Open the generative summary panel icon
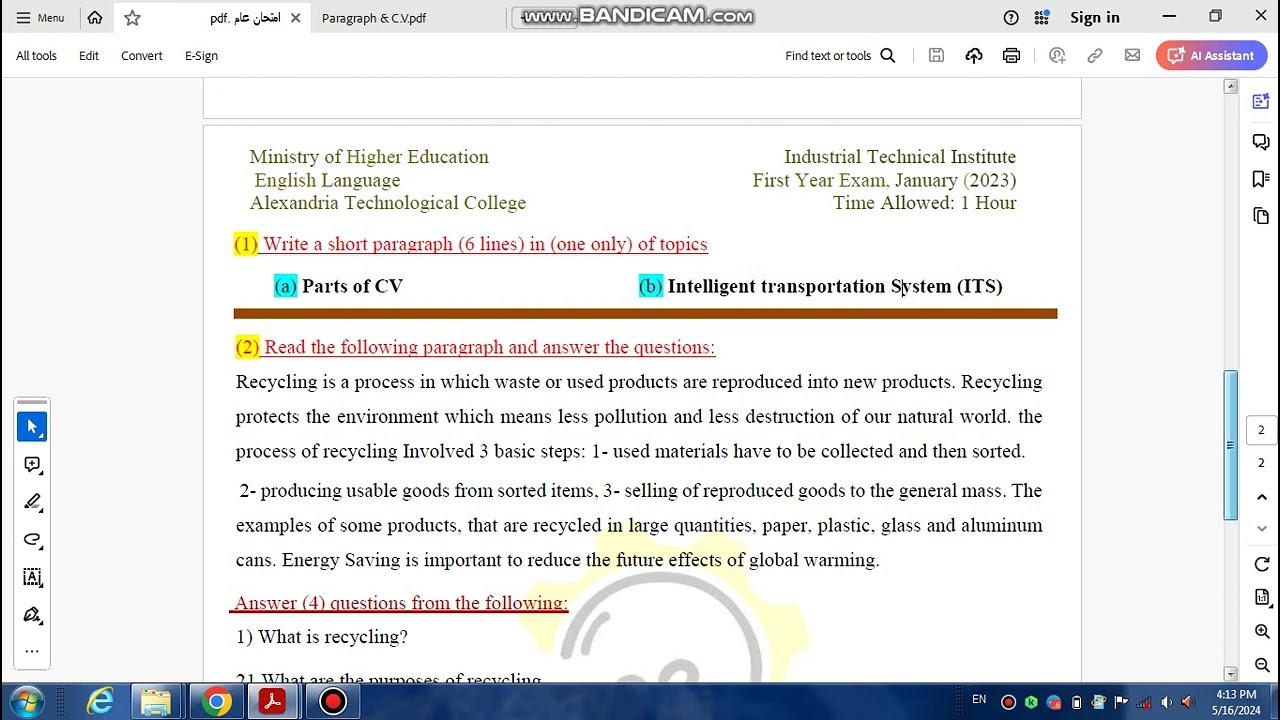 tap(1261, 101)
